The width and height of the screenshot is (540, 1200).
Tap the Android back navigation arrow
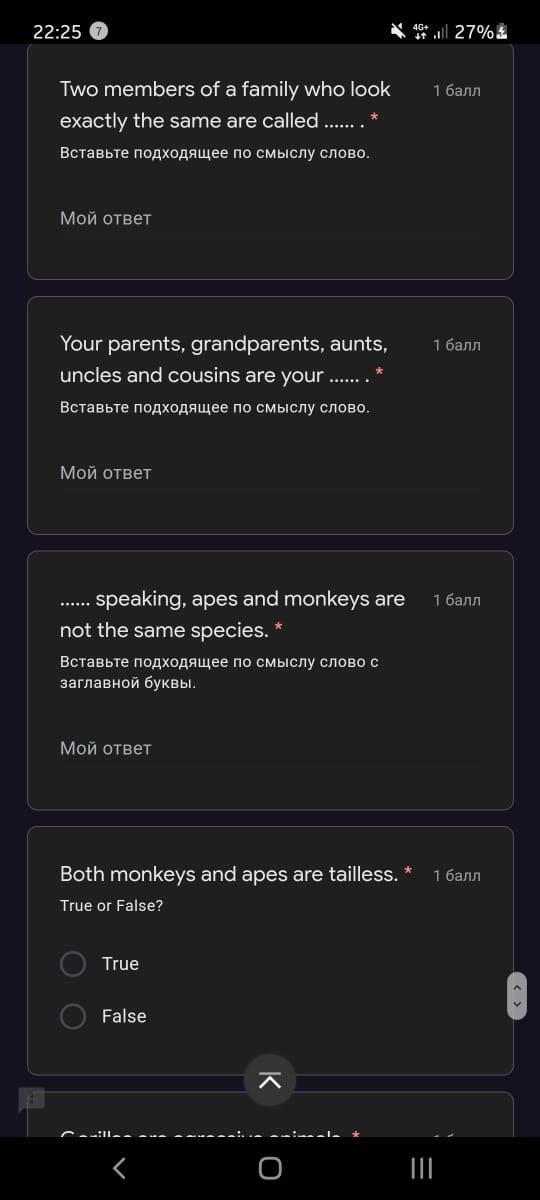[x=118, y=1168]
